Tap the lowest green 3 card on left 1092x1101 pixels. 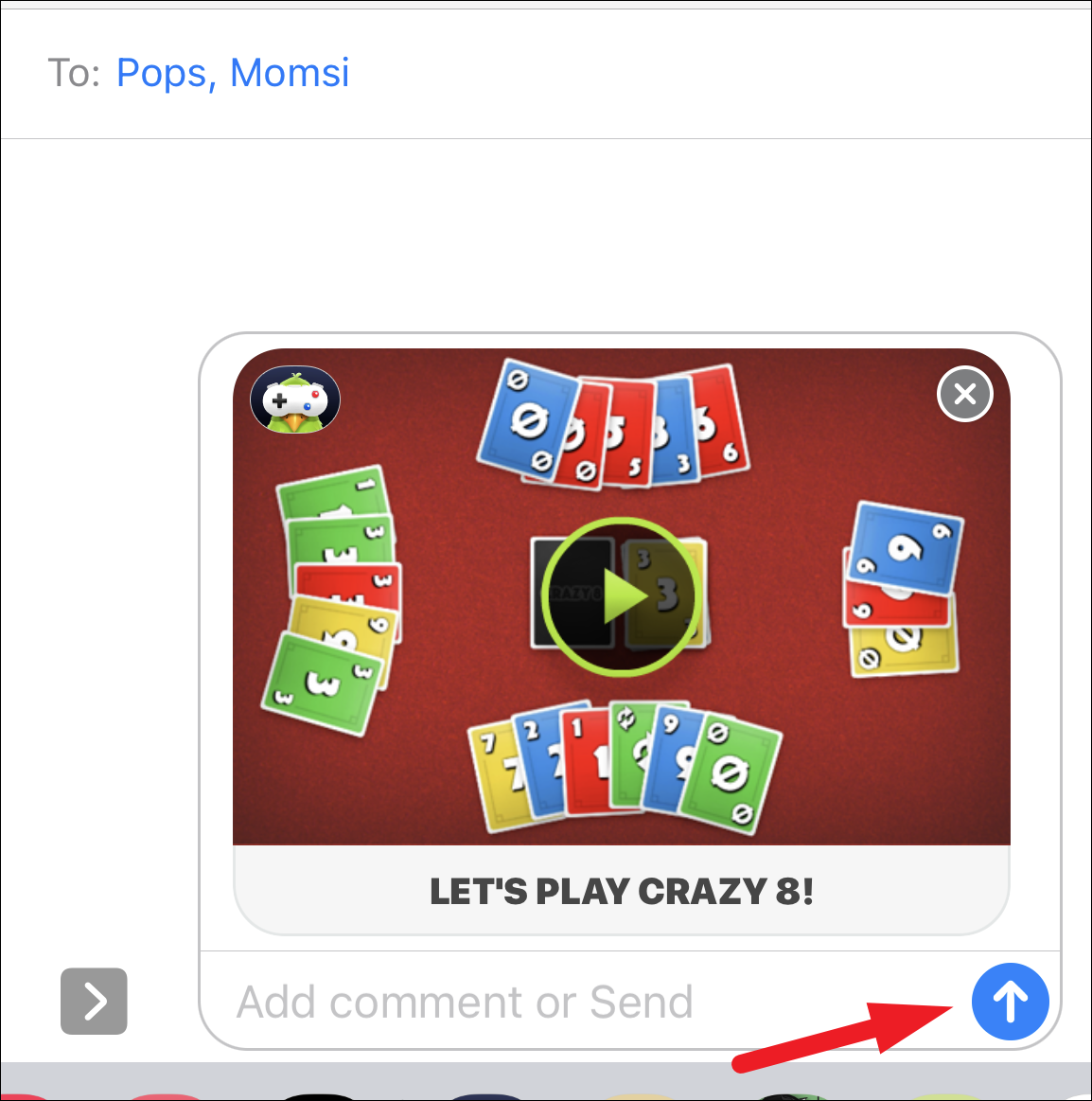click(x=324, y=684)
